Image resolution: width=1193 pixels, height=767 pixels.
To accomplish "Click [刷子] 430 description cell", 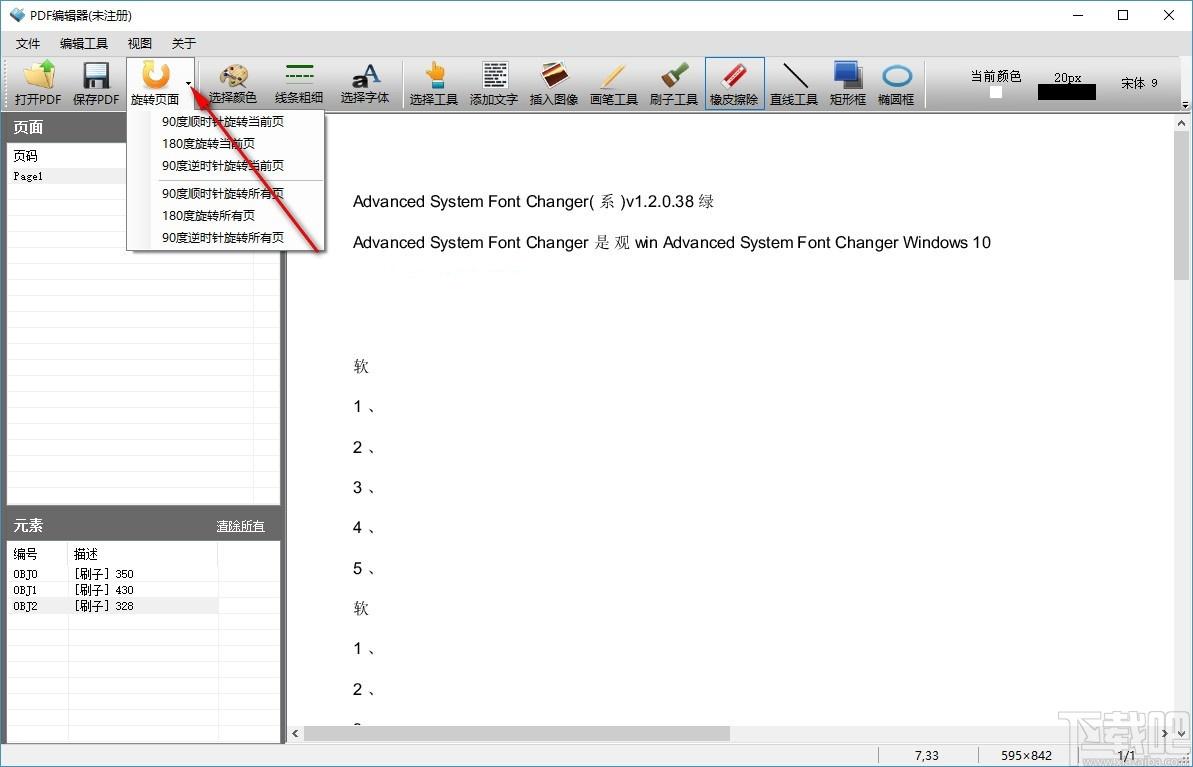I will 103,590.
